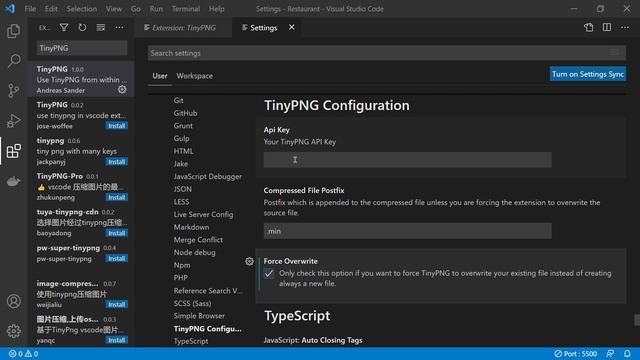Image resolution: width=640 pixels, height=360 pixels.
Task: Install image-compres... by weijialiu
Action: (116, 304)
